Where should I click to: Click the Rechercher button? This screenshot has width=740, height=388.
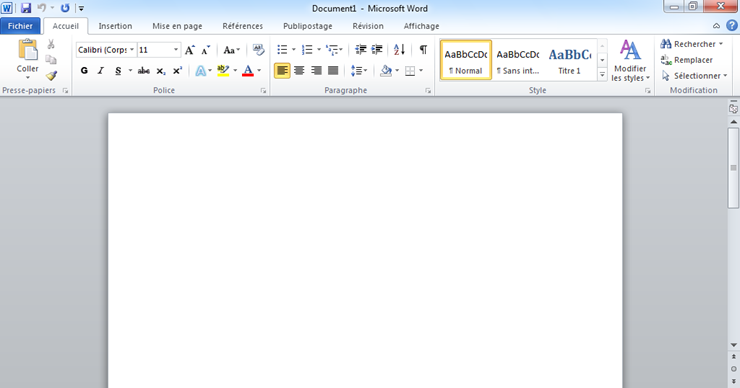click(x=691, y=44)
